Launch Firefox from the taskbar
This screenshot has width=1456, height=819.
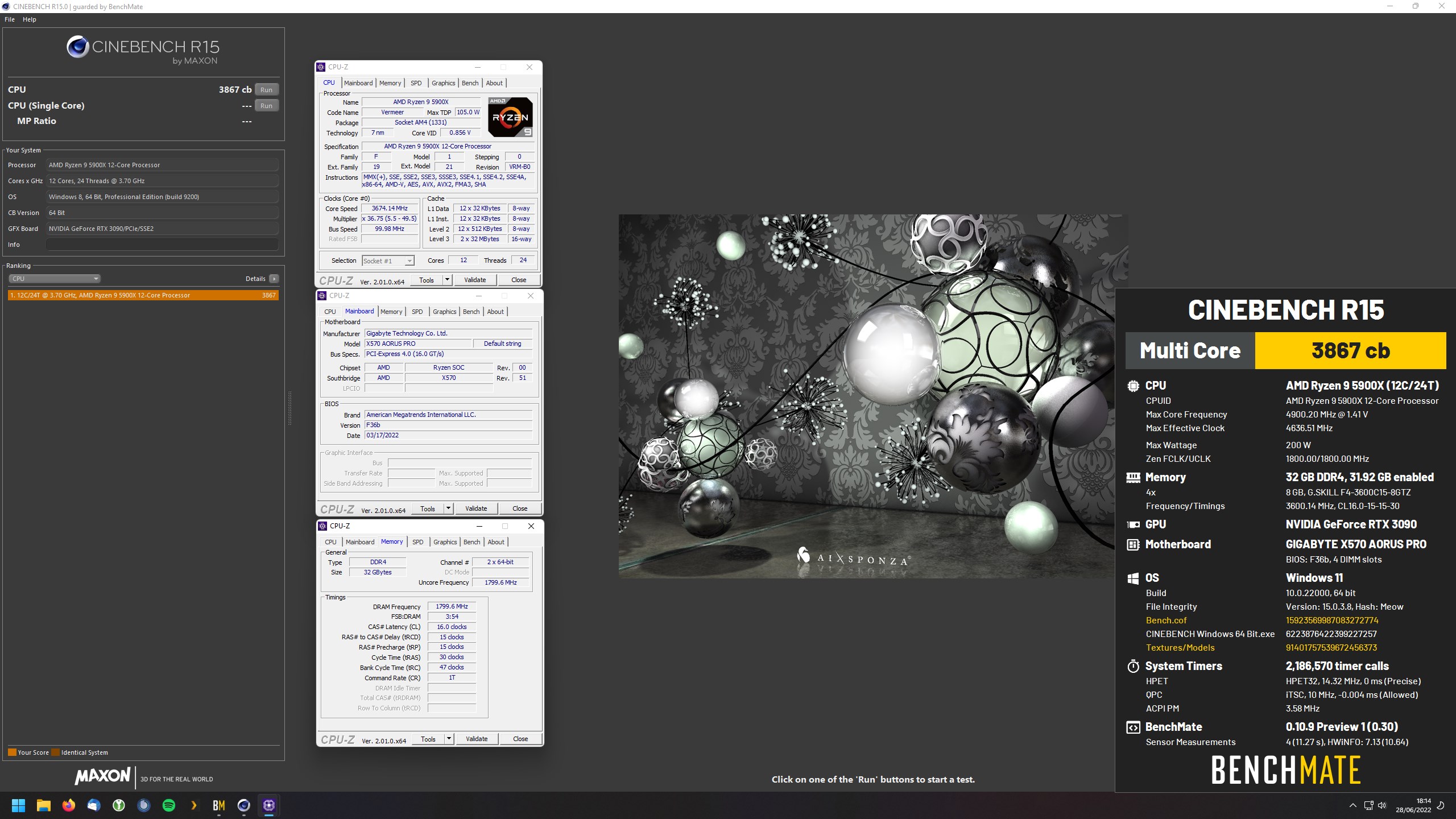(69, 805)
